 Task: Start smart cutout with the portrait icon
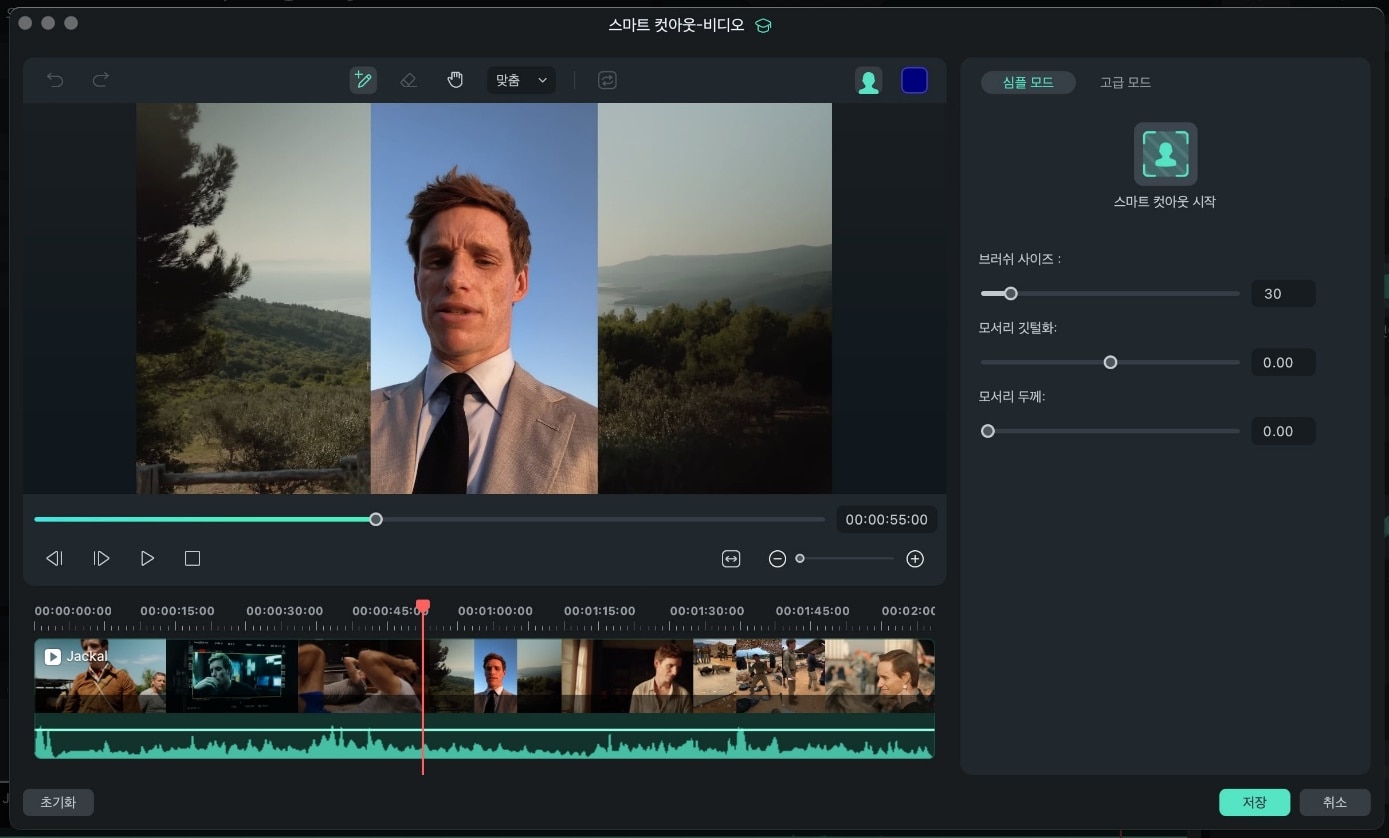click(1165, 154)
